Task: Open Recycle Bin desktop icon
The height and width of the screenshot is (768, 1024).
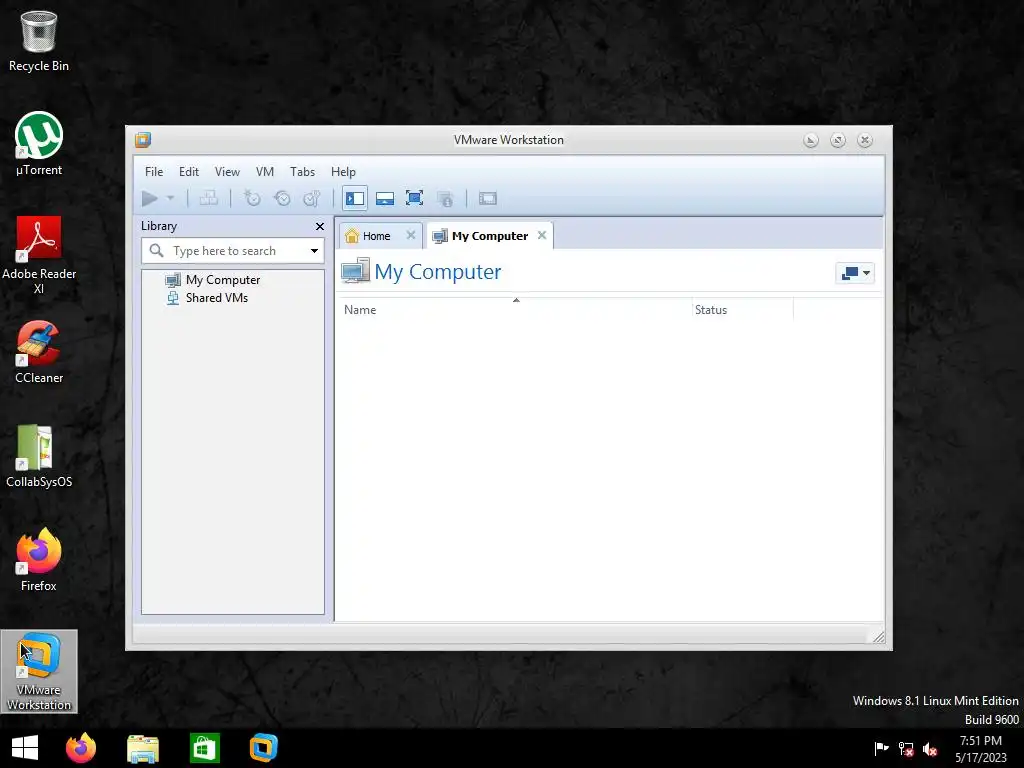Action: pyautogui.click(x=39, y=40)
